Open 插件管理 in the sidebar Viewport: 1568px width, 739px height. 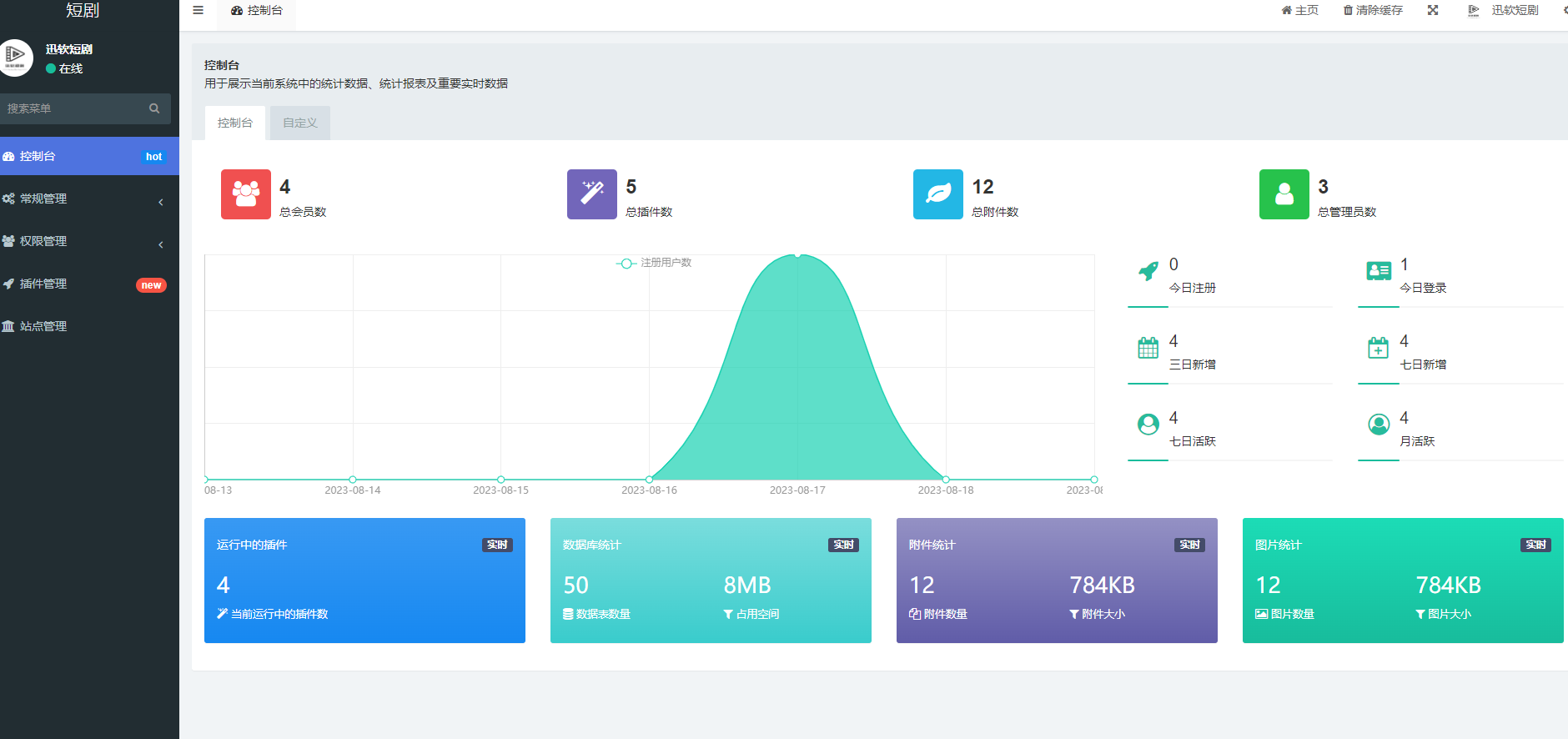(x=83, y=284)
